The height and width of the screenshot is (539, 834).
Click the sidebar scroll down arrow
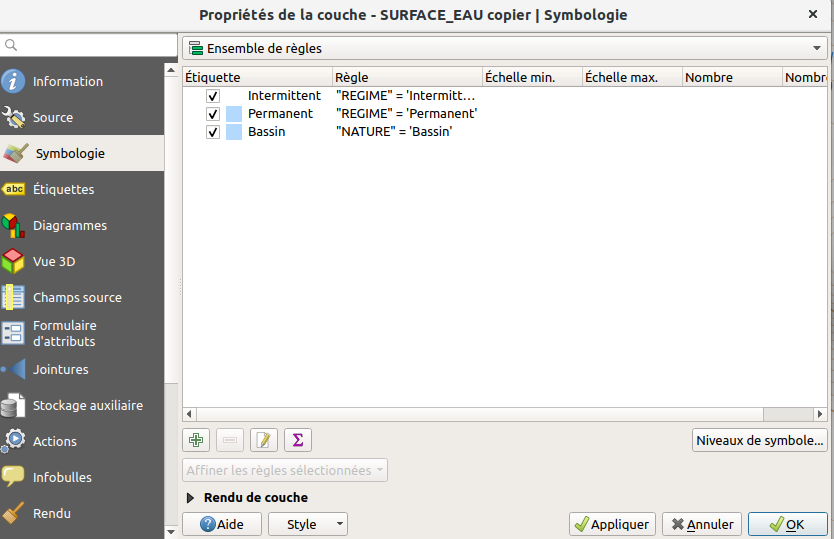[x=171, y=532]
